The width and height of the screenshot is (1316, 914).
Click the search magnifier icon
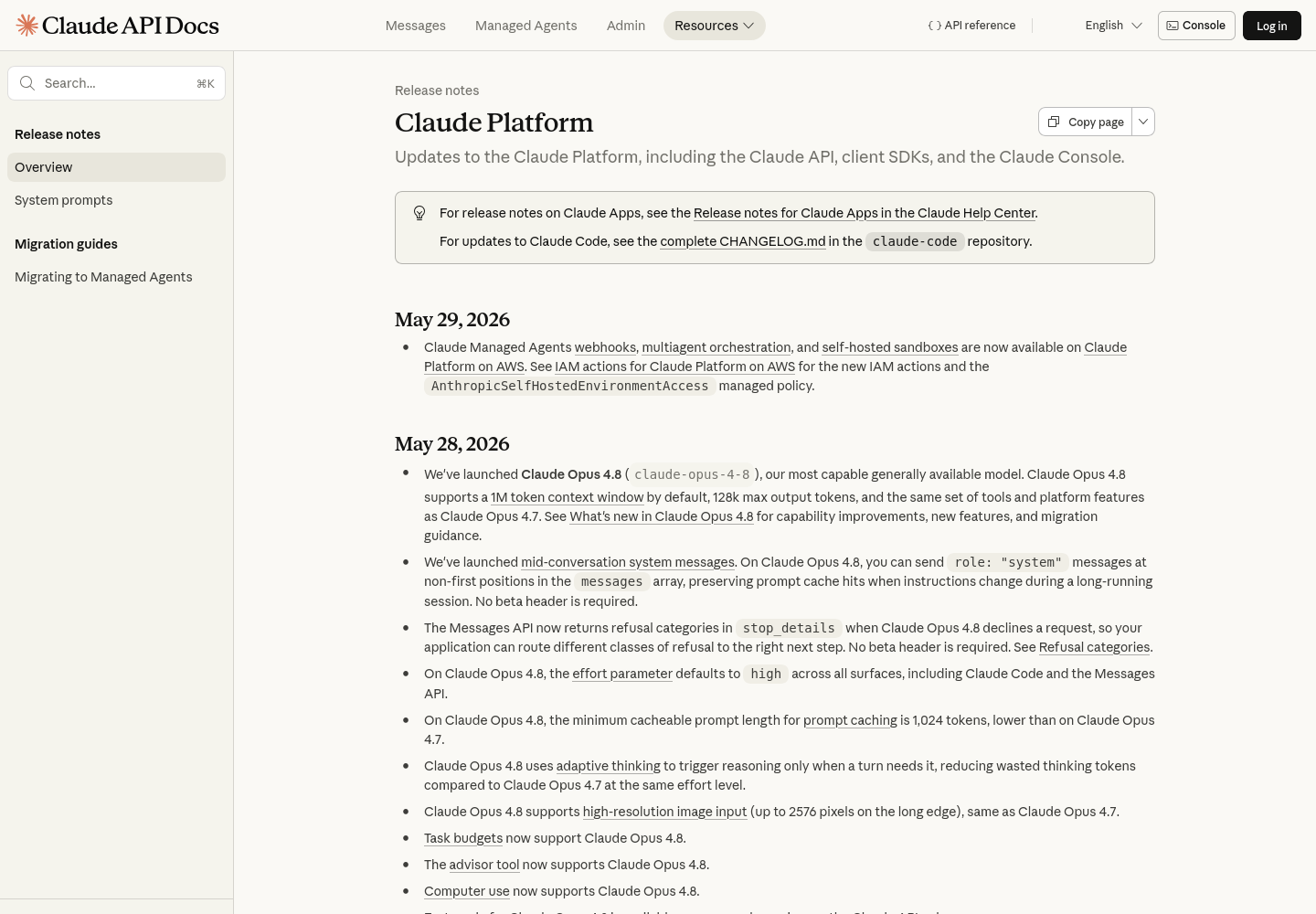(27, 83)
